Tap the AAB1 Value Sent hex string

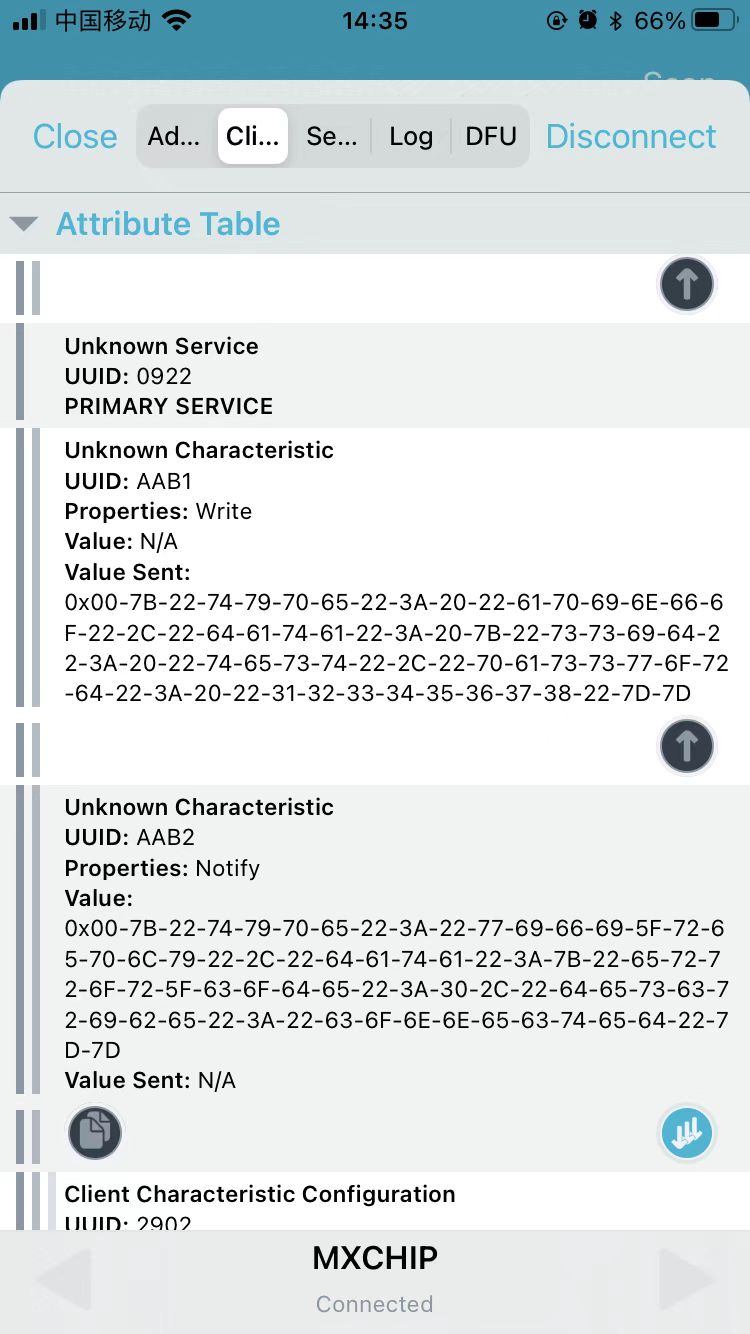[397, 648]
